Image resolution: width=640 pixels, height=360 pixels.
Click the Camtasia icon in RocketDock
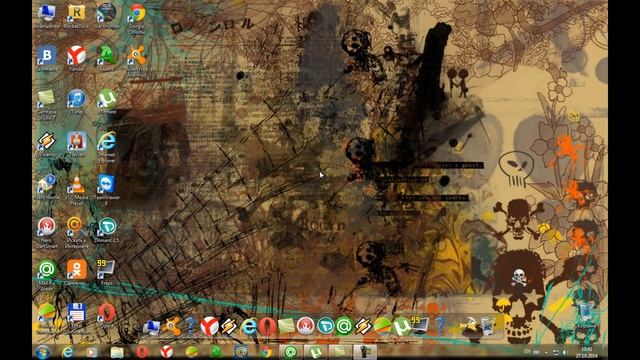(x=287, y=327)
